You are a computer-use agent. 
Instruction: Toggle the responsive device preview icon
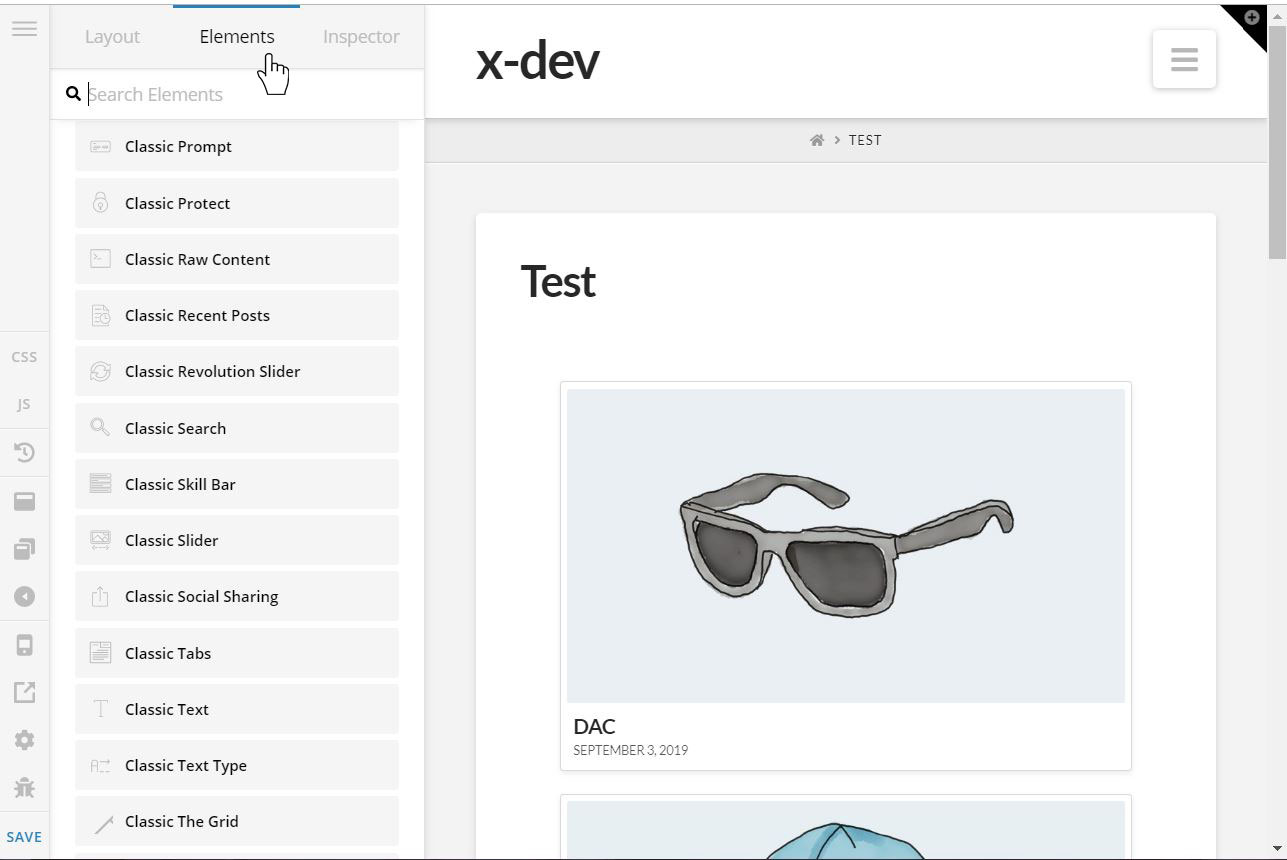[x=24, y=645]
